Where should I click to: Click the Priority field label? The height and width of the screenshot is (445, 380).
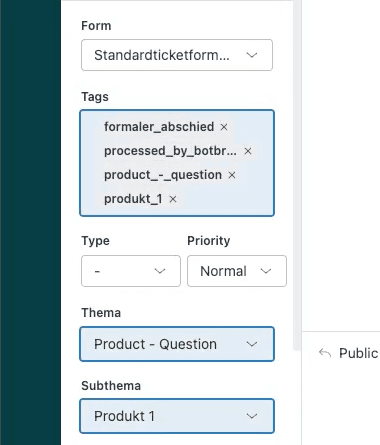(x=209, y=241)
